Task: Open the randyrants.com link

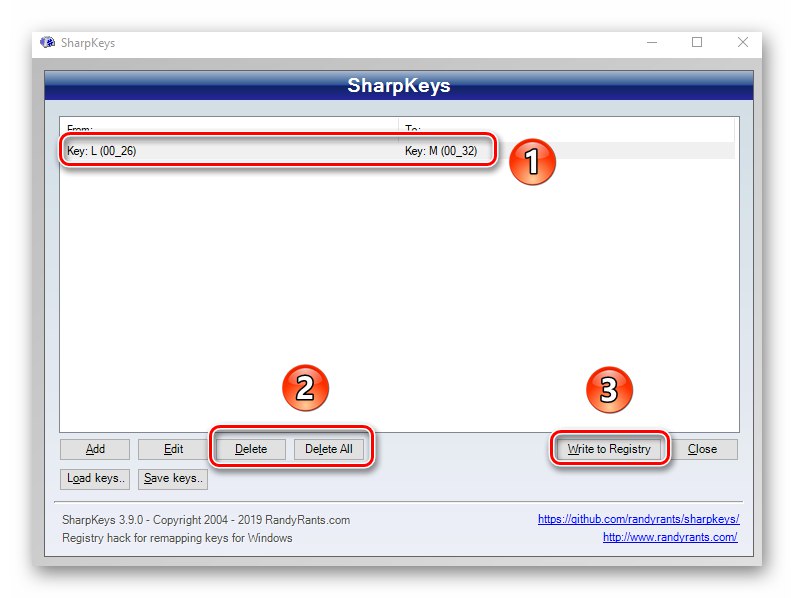Action: [x=670, y=537]
